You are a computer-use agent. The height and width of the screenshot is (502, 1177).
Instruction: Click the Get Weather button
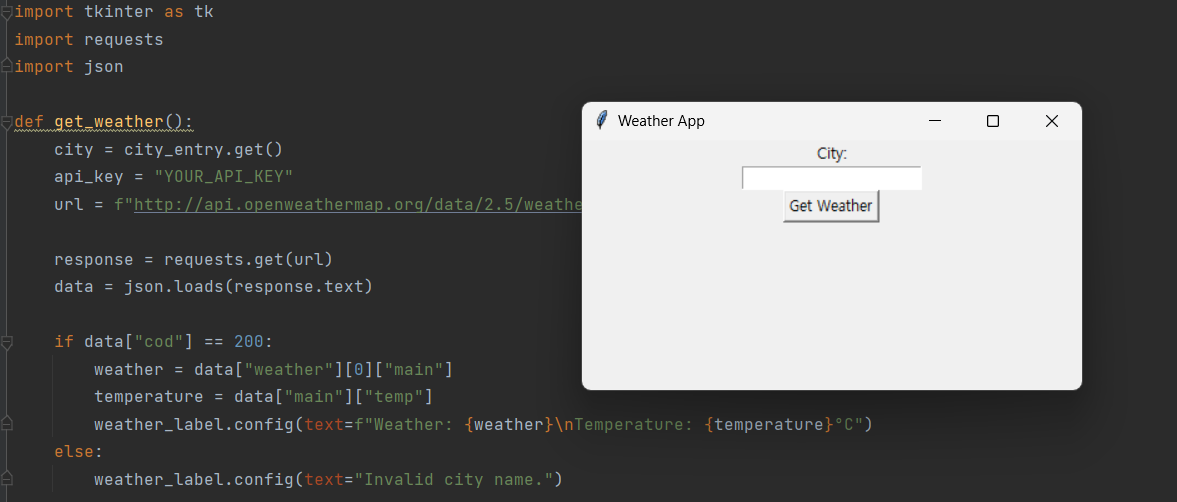coord(830,206)
